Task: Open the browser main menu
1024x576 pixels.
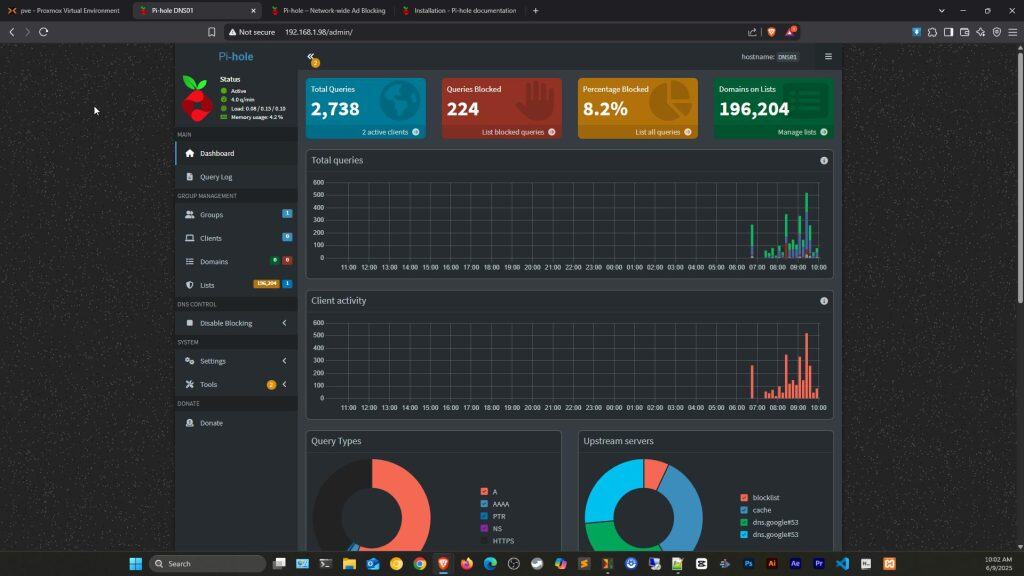Action: [x=1013, y=31]
